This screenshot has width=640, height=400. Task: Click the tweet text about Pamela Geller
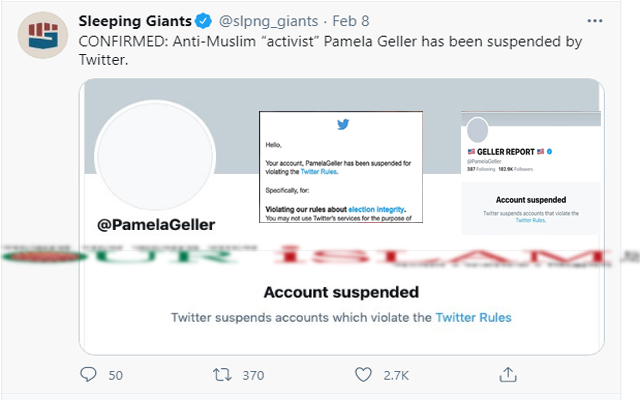(330, 50)
